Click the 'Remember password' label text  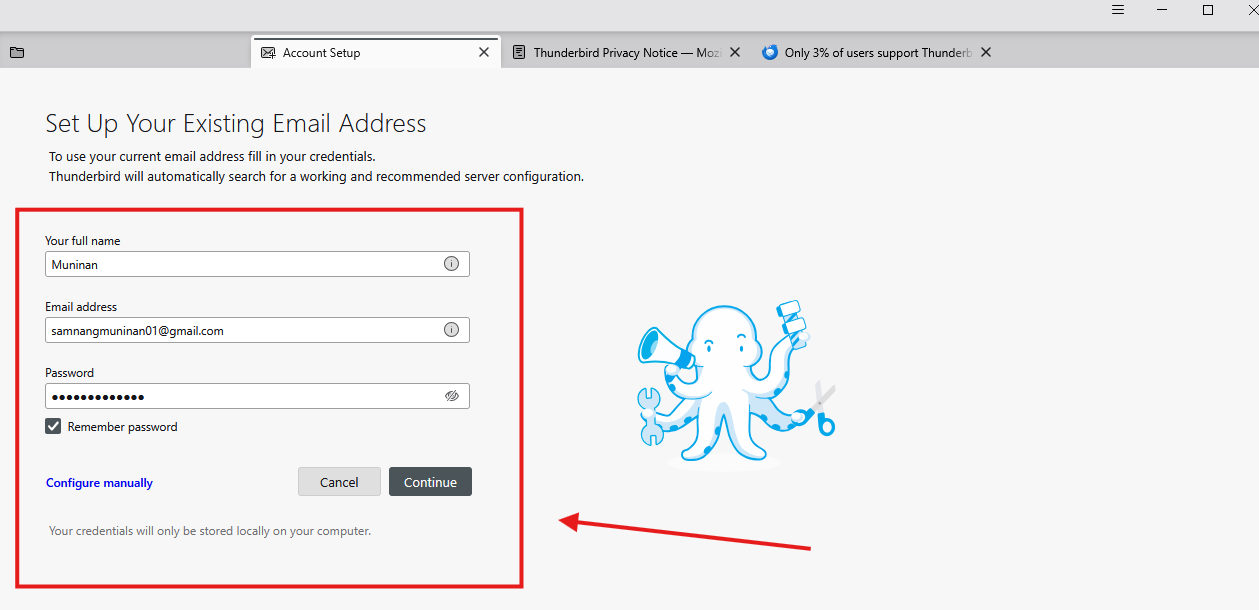coord(122,427)
